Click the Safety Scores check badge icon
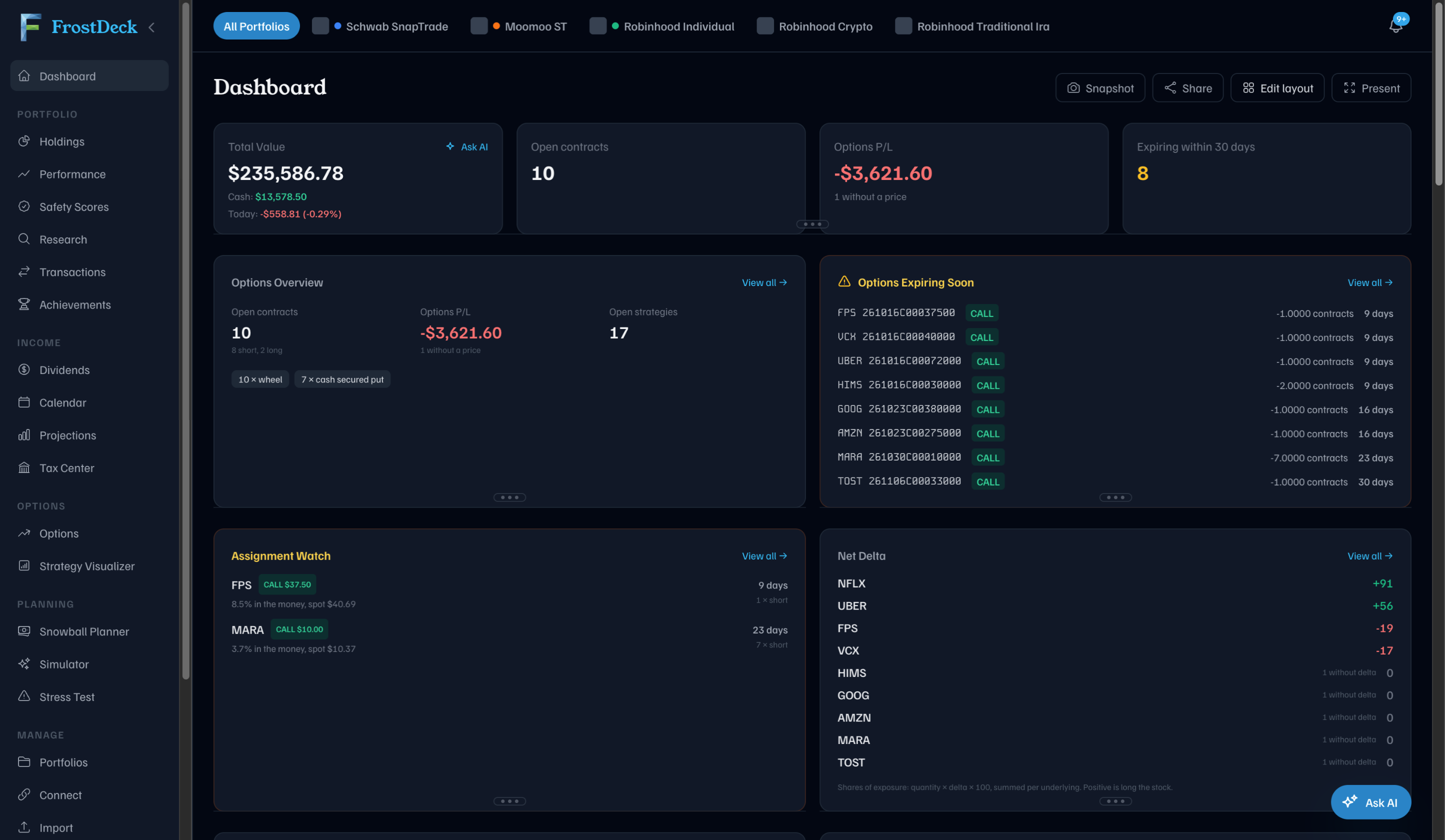 24,206
